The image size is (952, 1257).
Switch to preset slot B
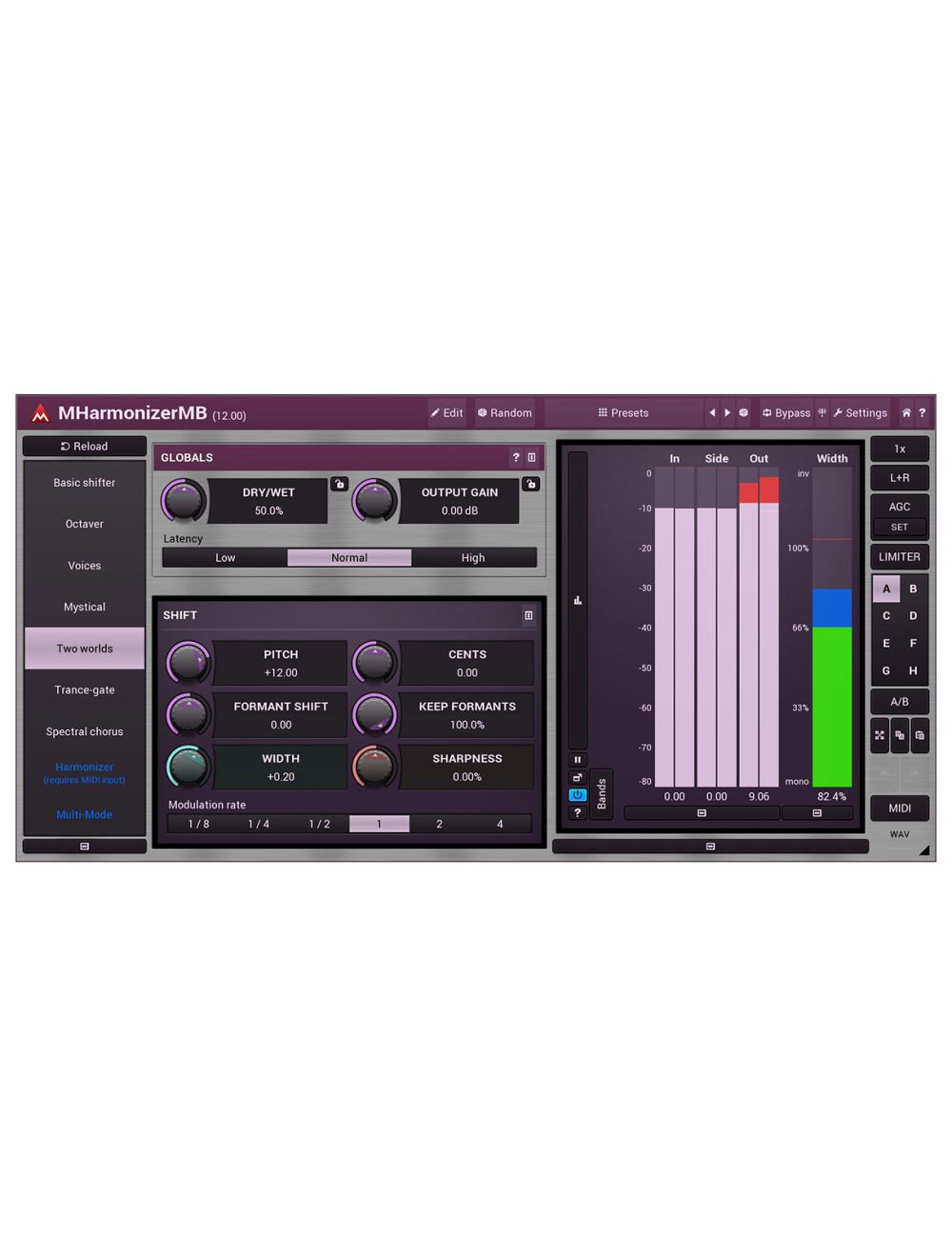click(912, 589)
